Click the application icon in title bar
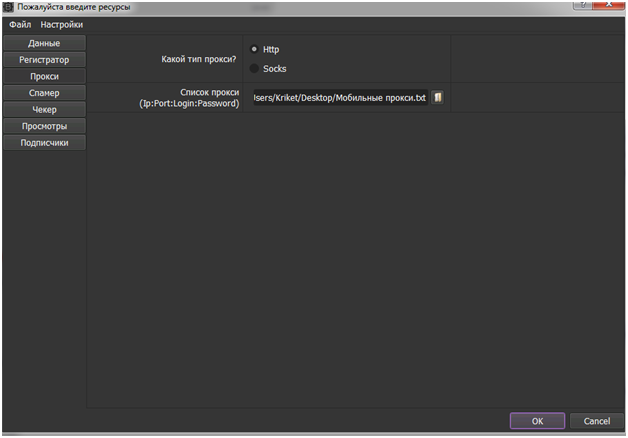This screenshot has height=438, width=628. [8, 7]
